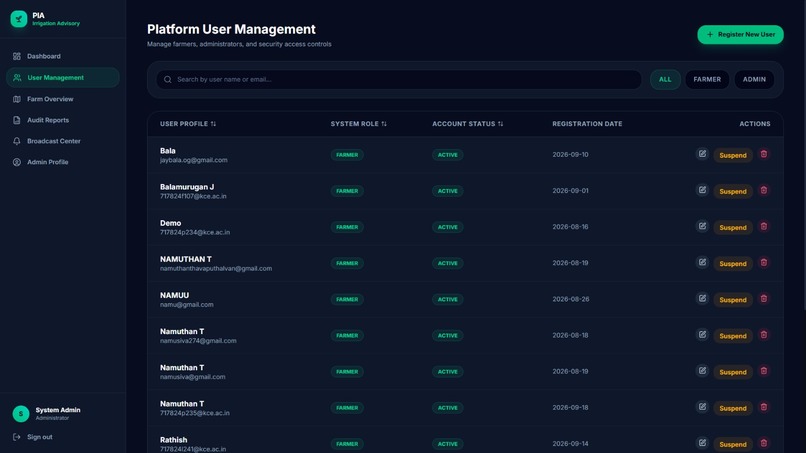Delete the Demo user
806x453 pixels.
click(x=764, y=226)
